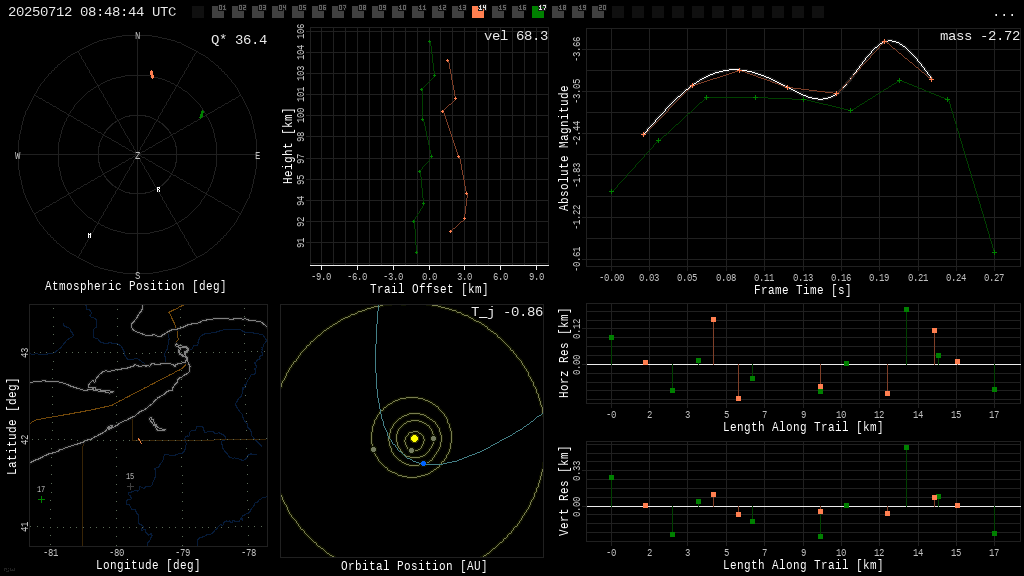Viewport: 1024px width, 576px height.
Task: Click the M marker in the sky plot
Action: tap(89, 236)
